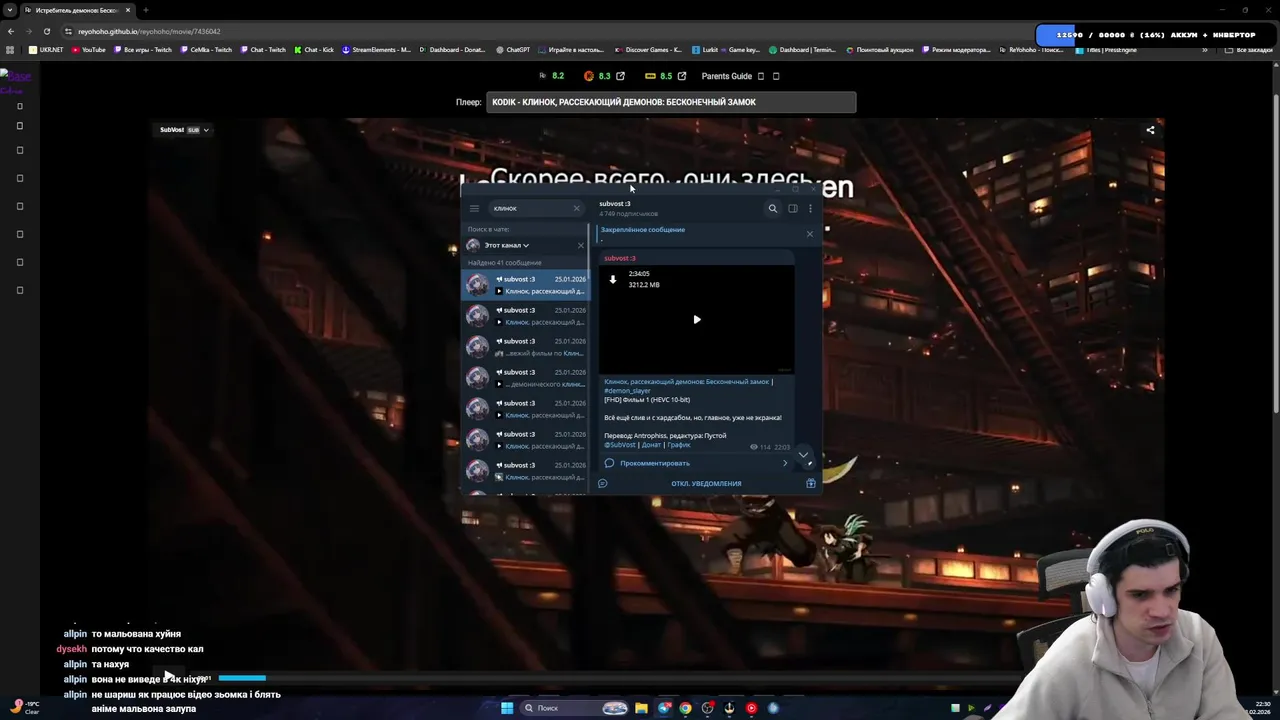The image size is (1280, 720).
Task: Open 'Discover Games' bookmark
Action: pyautogui.click(x=648, y=50)
